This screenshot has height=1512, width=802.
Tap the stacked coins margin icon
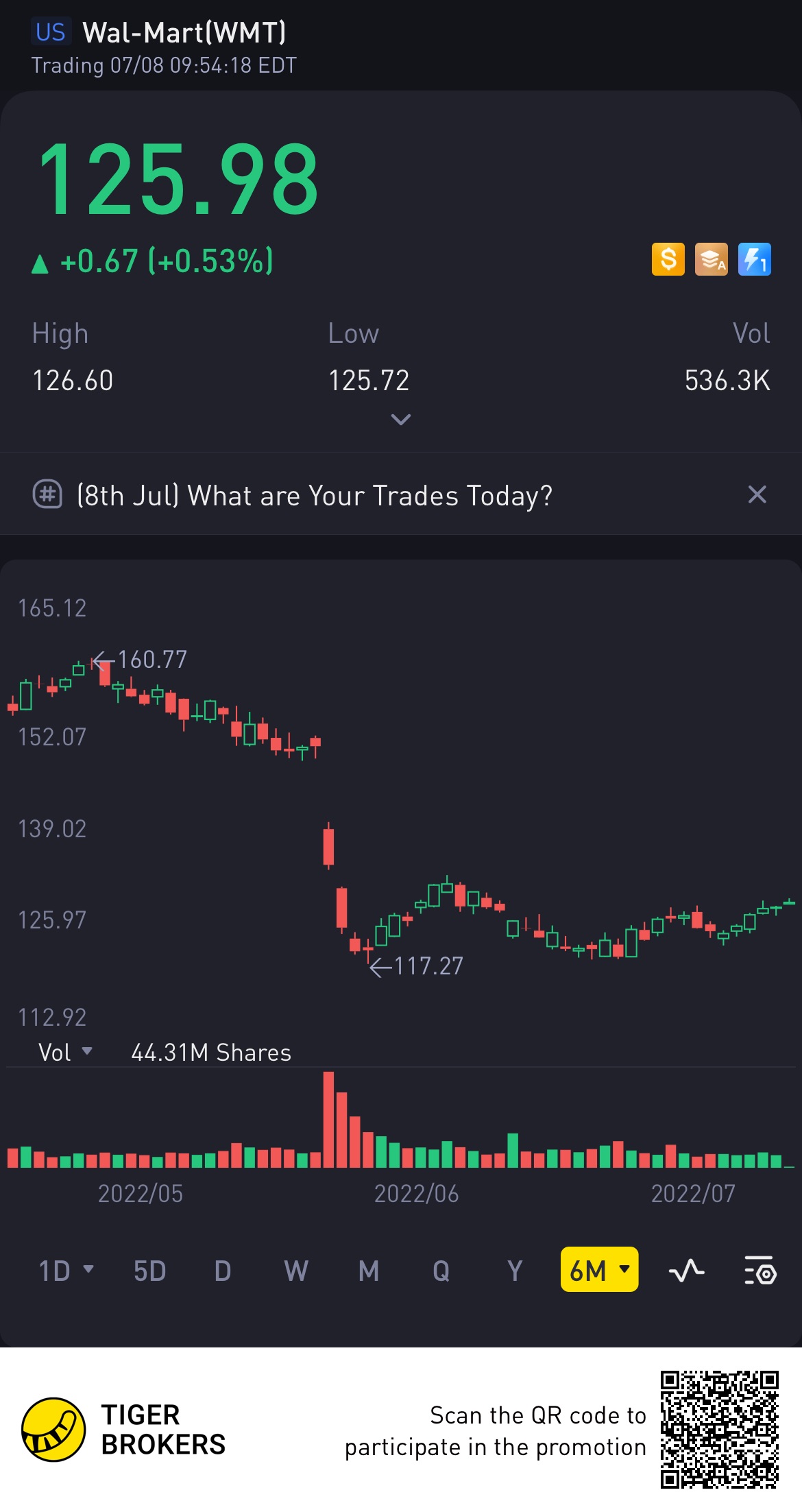tap(712, 260)
